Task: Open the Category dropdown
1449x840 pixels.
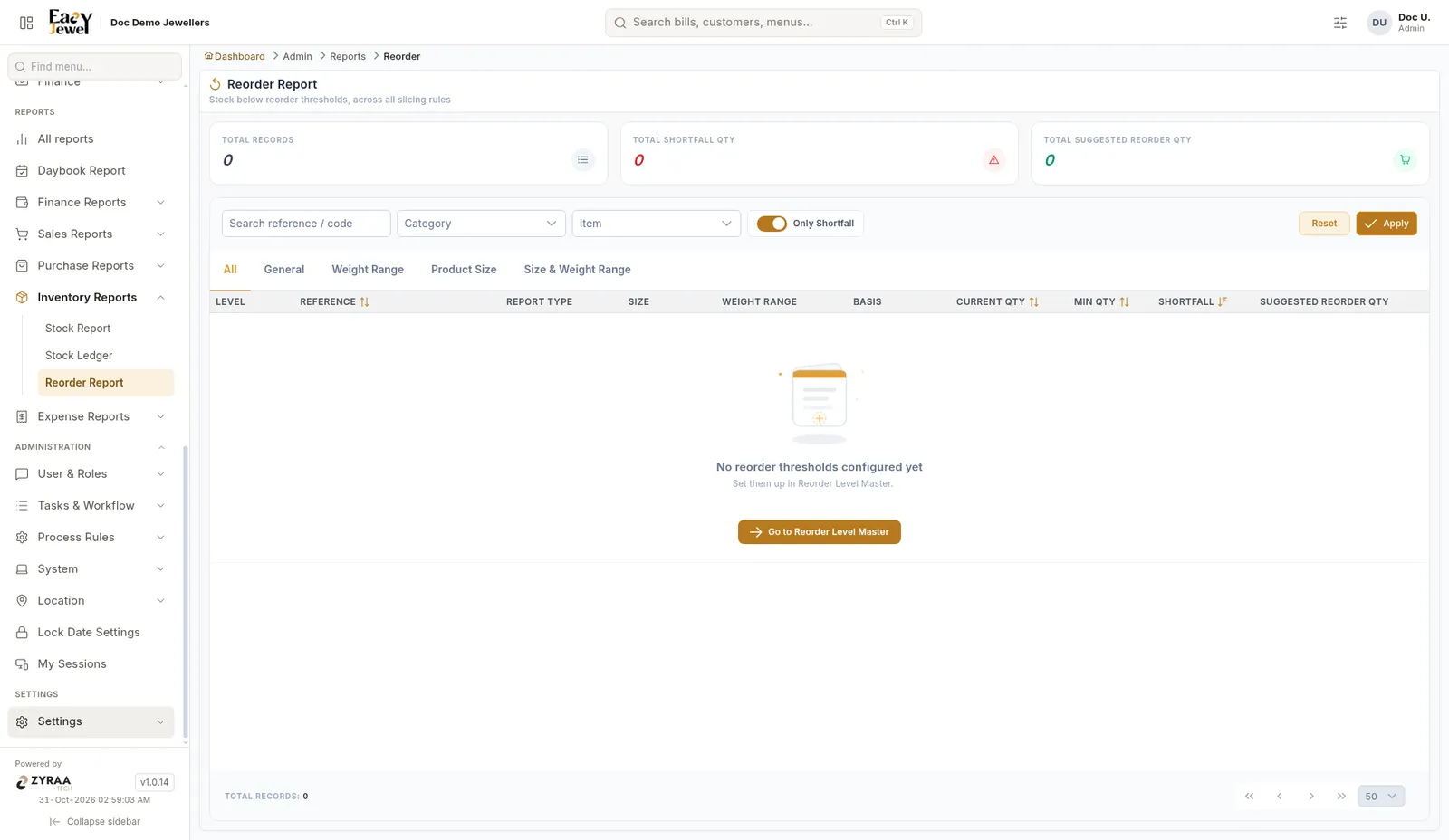Action: (481, 224)
